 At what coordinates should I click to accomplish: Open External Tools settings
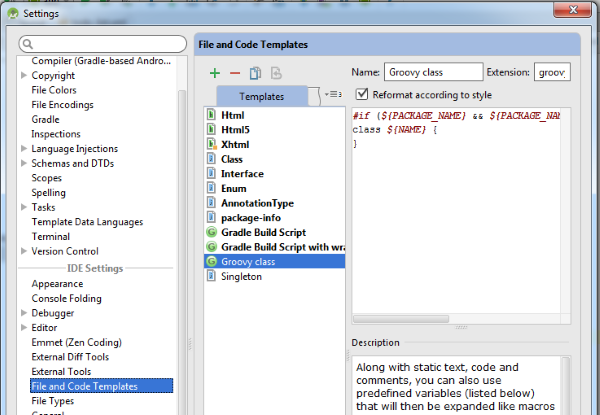pos(61,371)
